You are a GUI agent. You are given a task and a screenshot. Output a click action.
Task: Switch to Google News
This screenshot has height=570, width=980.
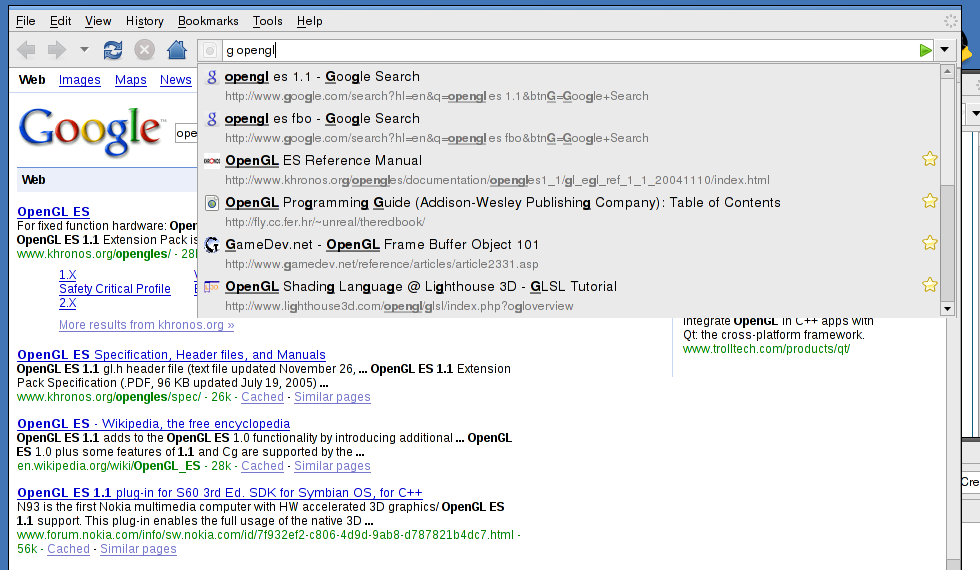point(176,80)
